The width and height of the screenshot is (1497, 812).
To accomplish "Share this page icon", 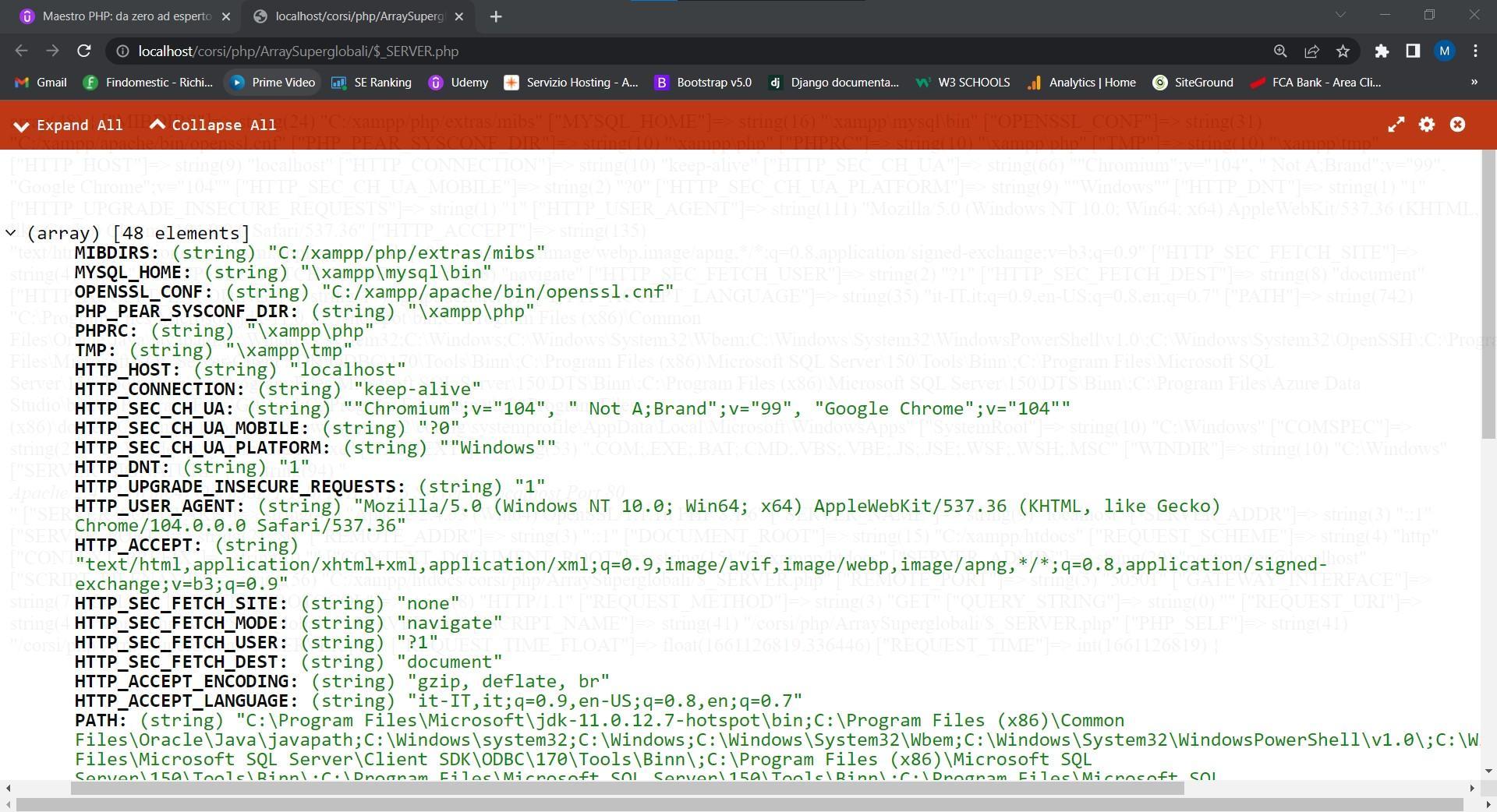I will click(1311, 51).
